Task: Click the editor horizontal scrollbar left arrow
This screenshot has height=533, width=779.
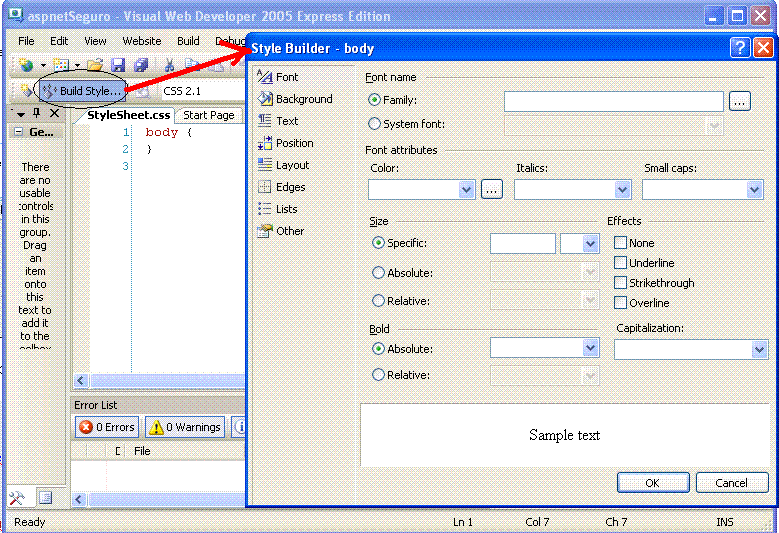Action: pyautogui.click(x=81, y=381)
